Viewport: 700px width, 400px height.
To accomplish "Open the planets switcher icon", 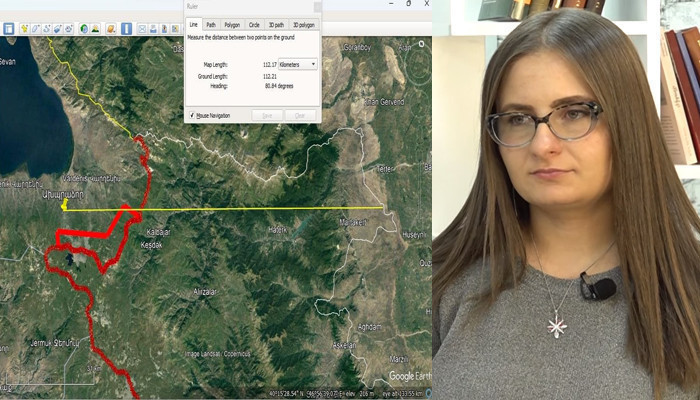I will (x=111, y=28).
